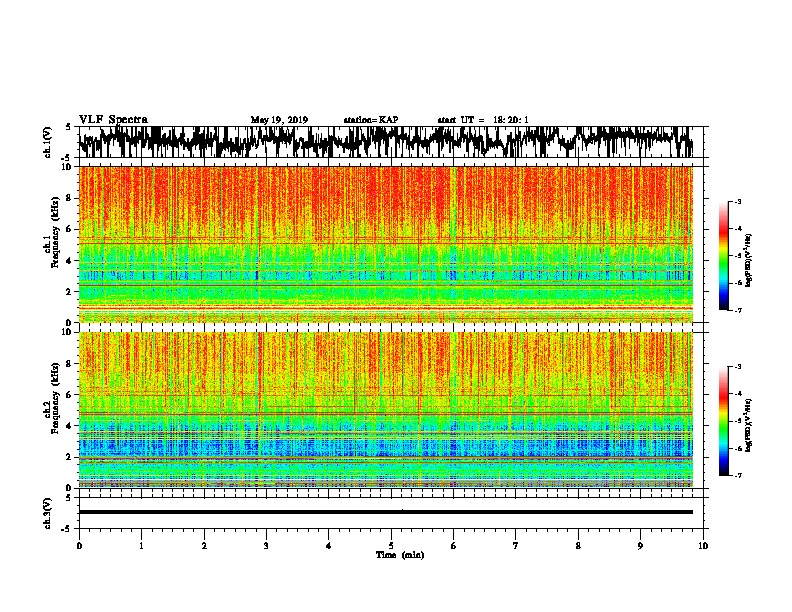Image resolution: width=792 pixels, height=612 pixels.
Task: Click time axis tick label "9"
Action: [640, 546]
